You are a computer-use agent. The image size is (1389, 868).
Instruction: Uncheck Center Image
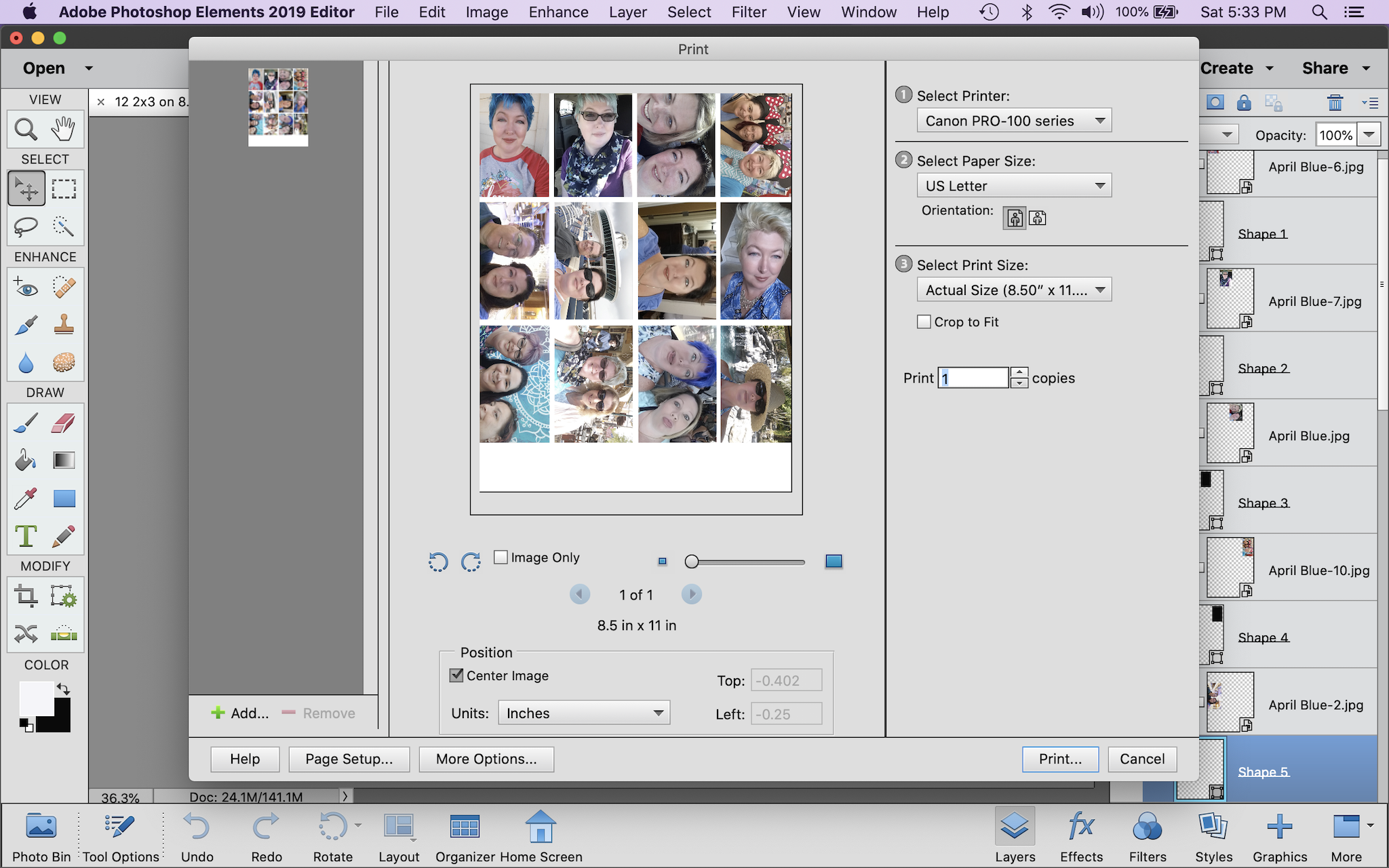[455, 675]
